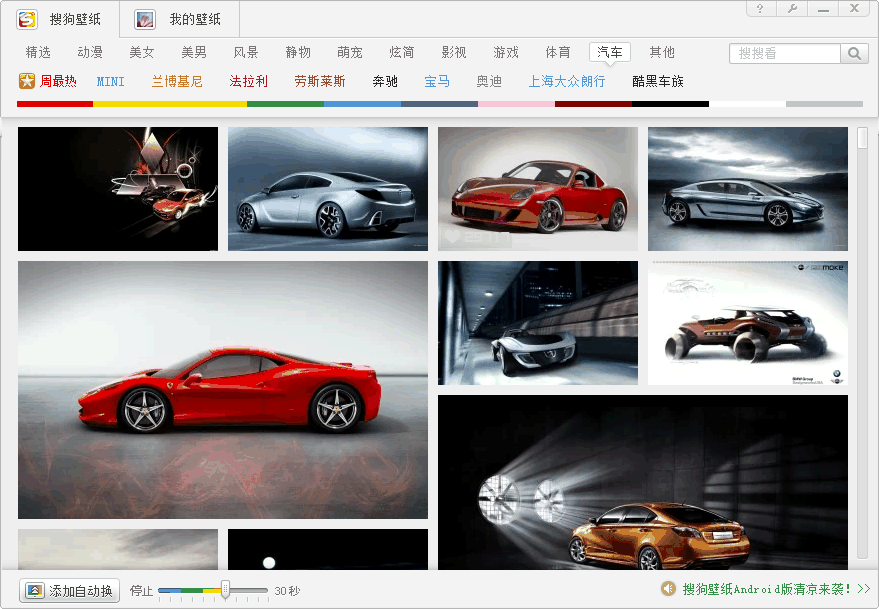Click the star icon beside 周最热
The height and width of the screenshot is (609, 879).
27,81
